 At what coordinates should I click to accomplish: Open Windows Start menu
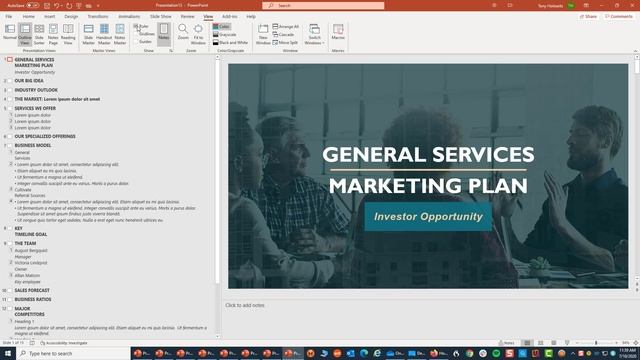coord(8,353)
